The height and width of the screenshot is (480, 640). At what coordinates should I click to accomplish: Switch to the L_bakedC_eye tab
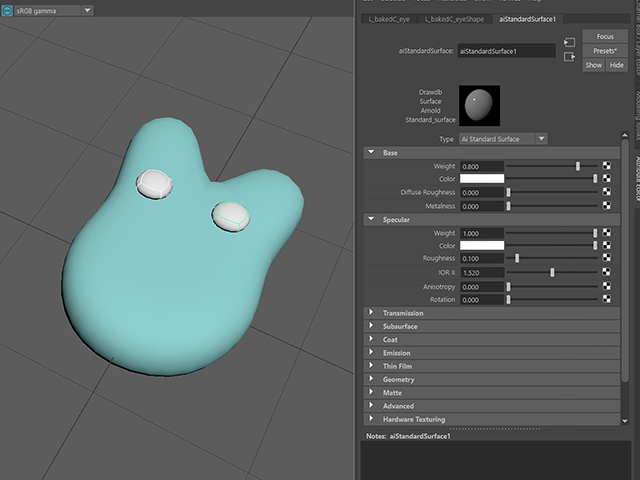(x=389, y=19)
